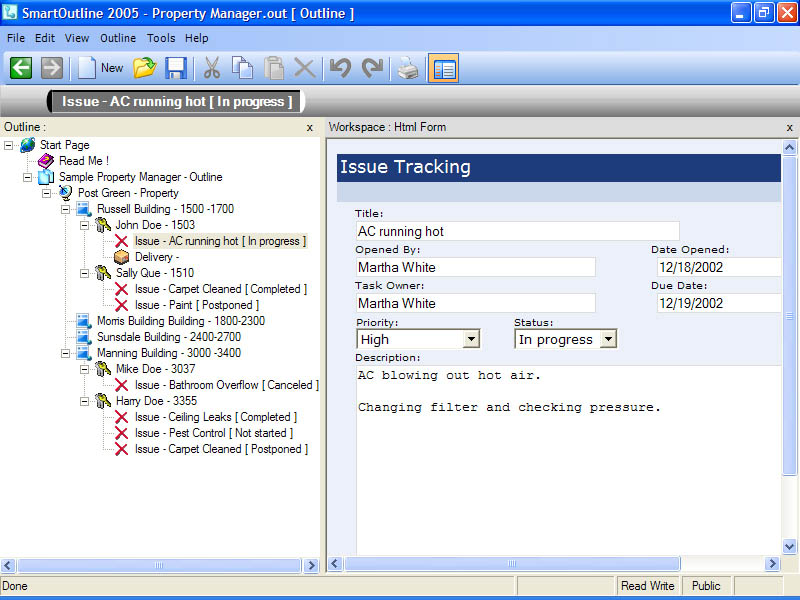Collapse the Start Page tree node
This screenshot has width=800, height=600.
(8, 145)
